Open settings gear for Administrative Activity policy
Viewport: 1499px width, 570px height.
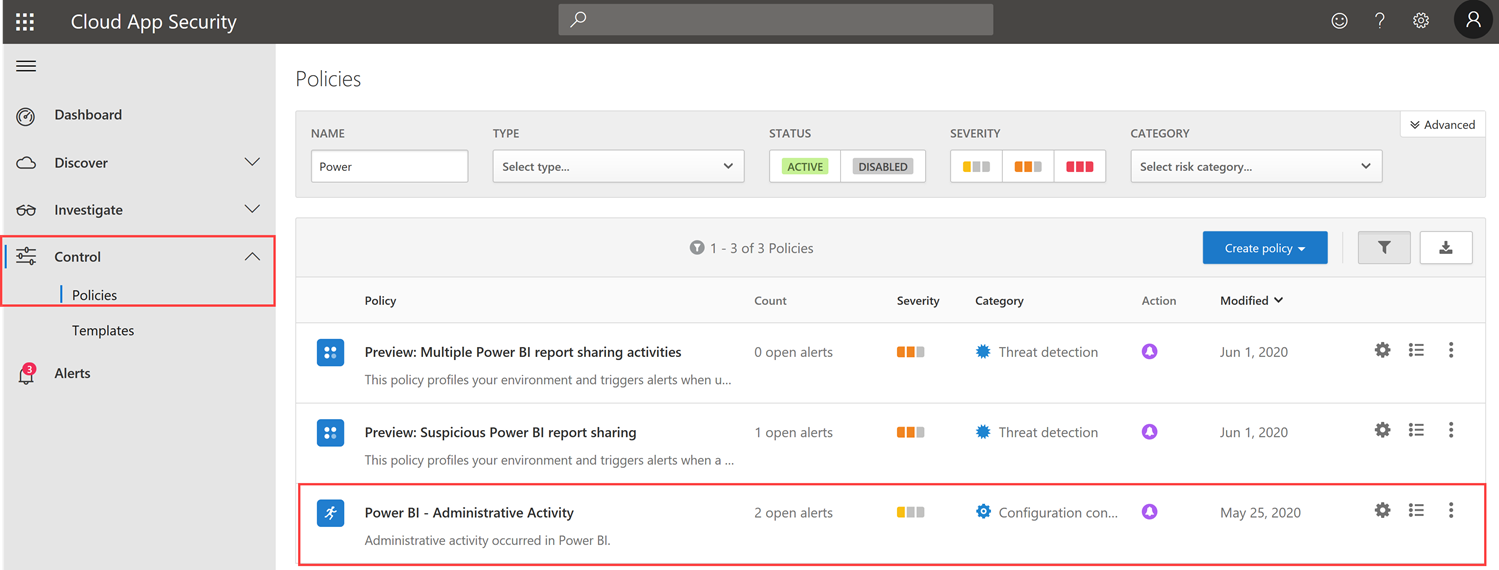1382,510
